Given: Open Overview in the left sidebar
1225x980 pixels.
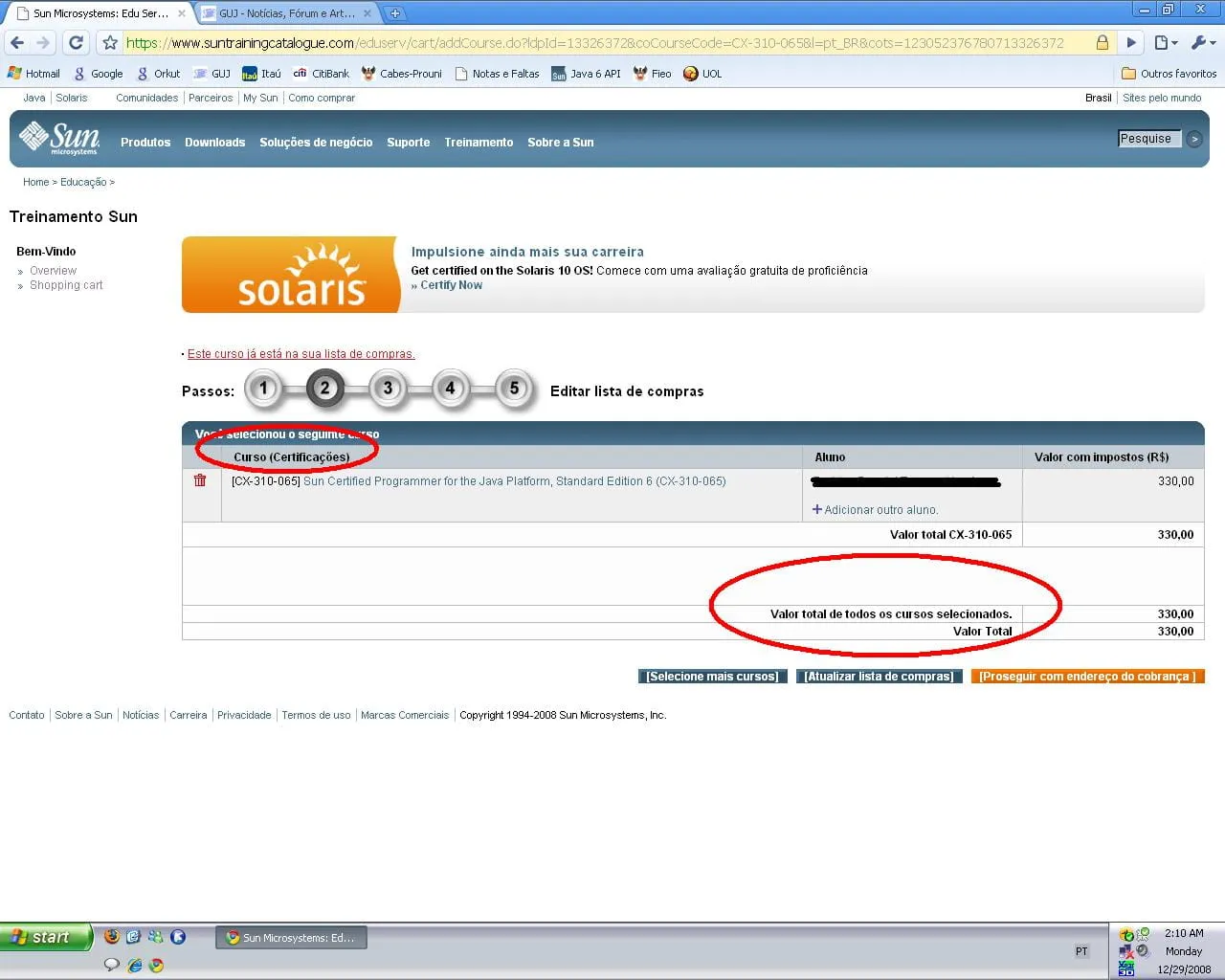Looking at the screenshot, I should pyautogui.click(x=53, y=271).
